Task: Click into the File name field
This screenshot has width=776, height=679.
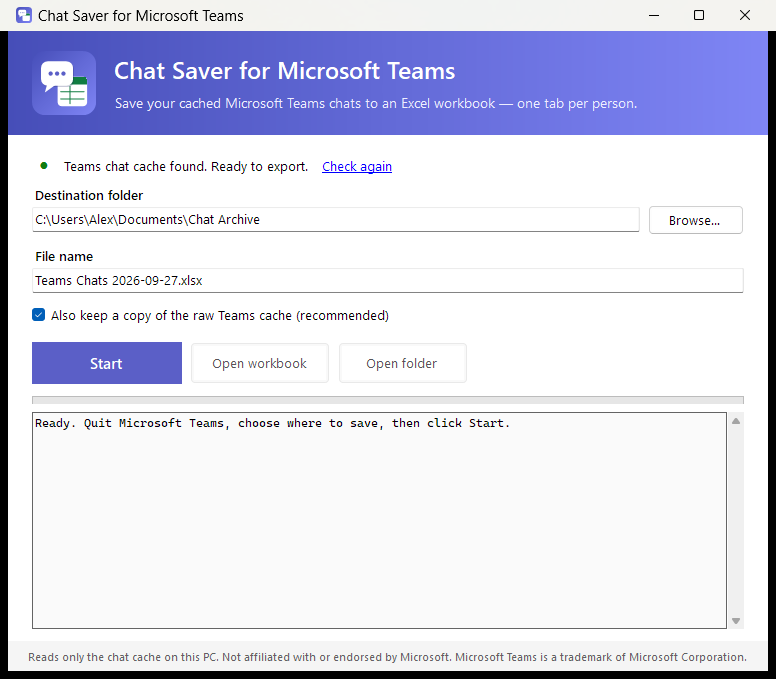Action: point(388,281)
